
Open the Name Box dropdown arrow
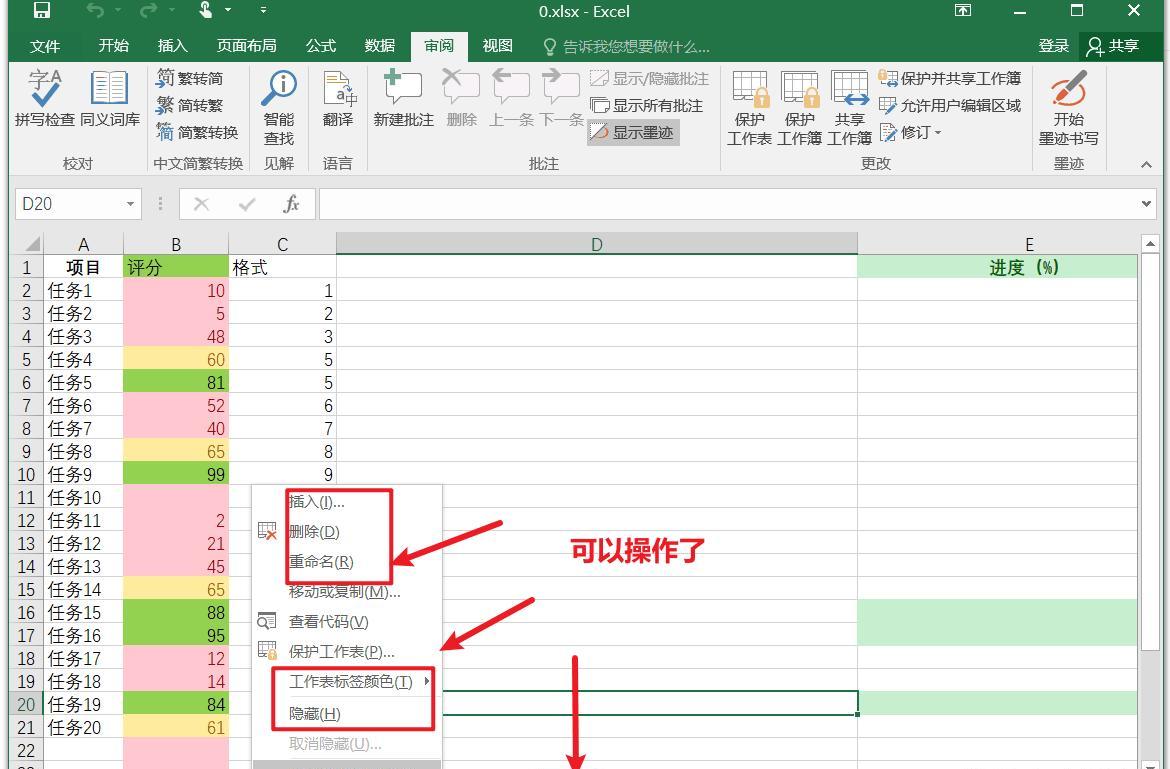130,204
